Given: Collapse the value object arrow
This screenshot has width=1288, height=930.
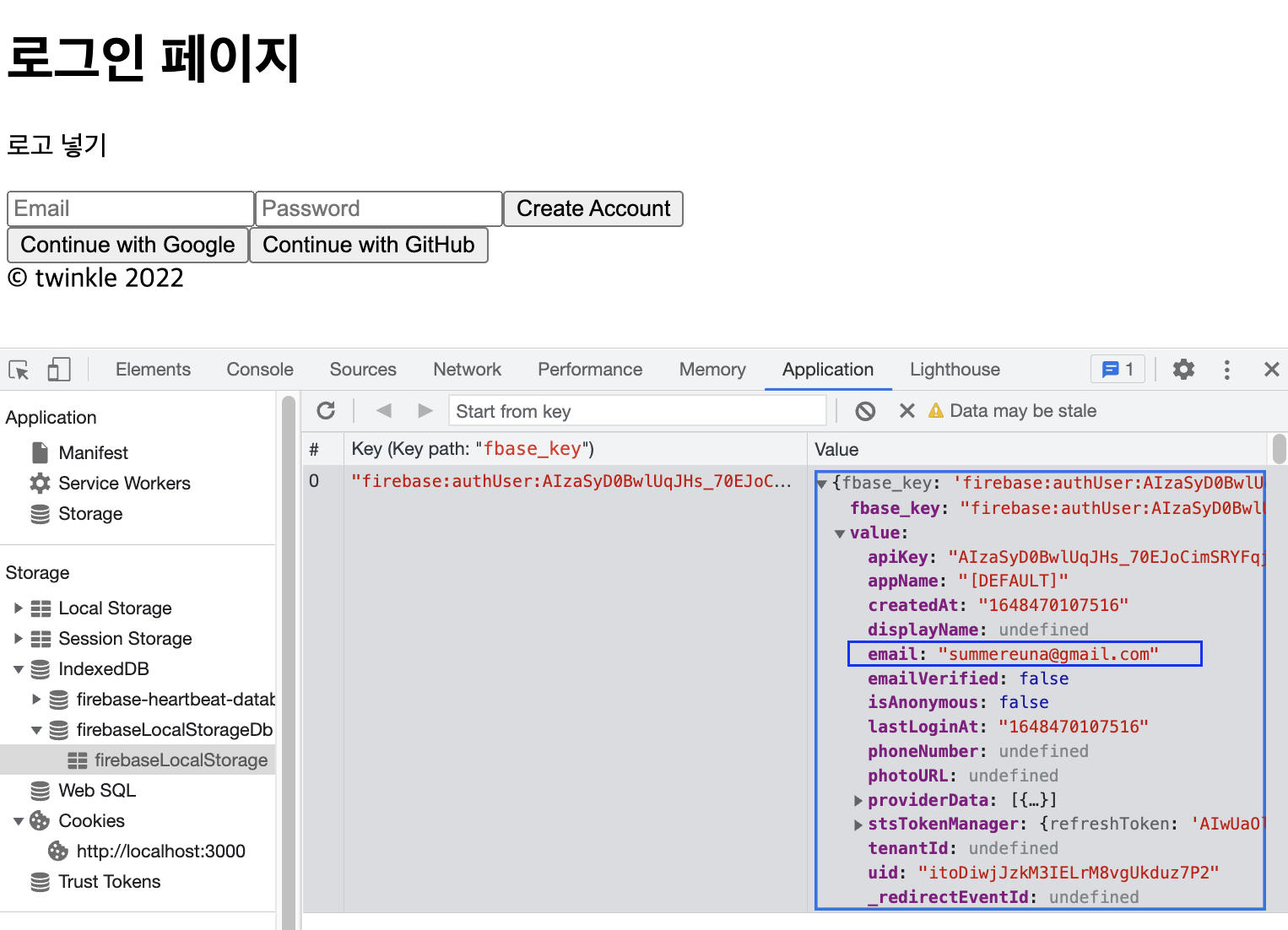Looking at the screenshot, I should [x=840, y=533].
